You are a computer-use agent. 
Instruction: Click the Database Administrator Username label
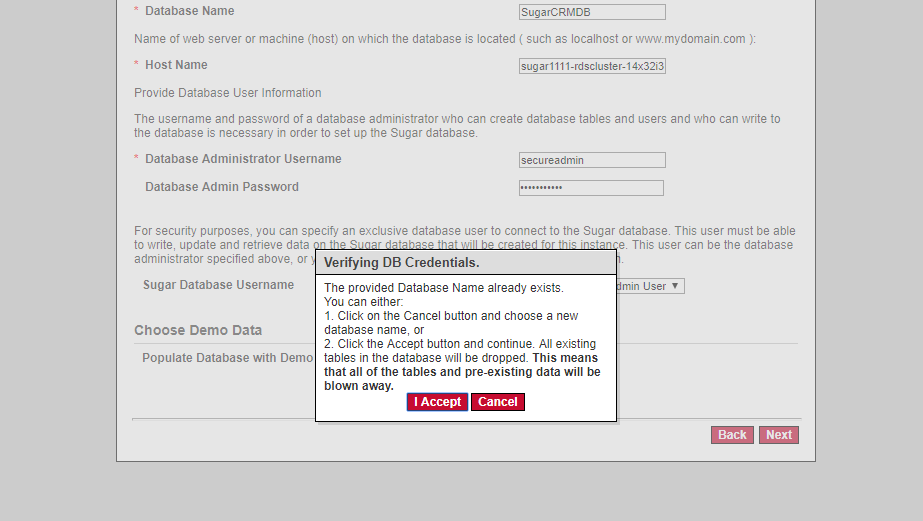coord(243,159)
